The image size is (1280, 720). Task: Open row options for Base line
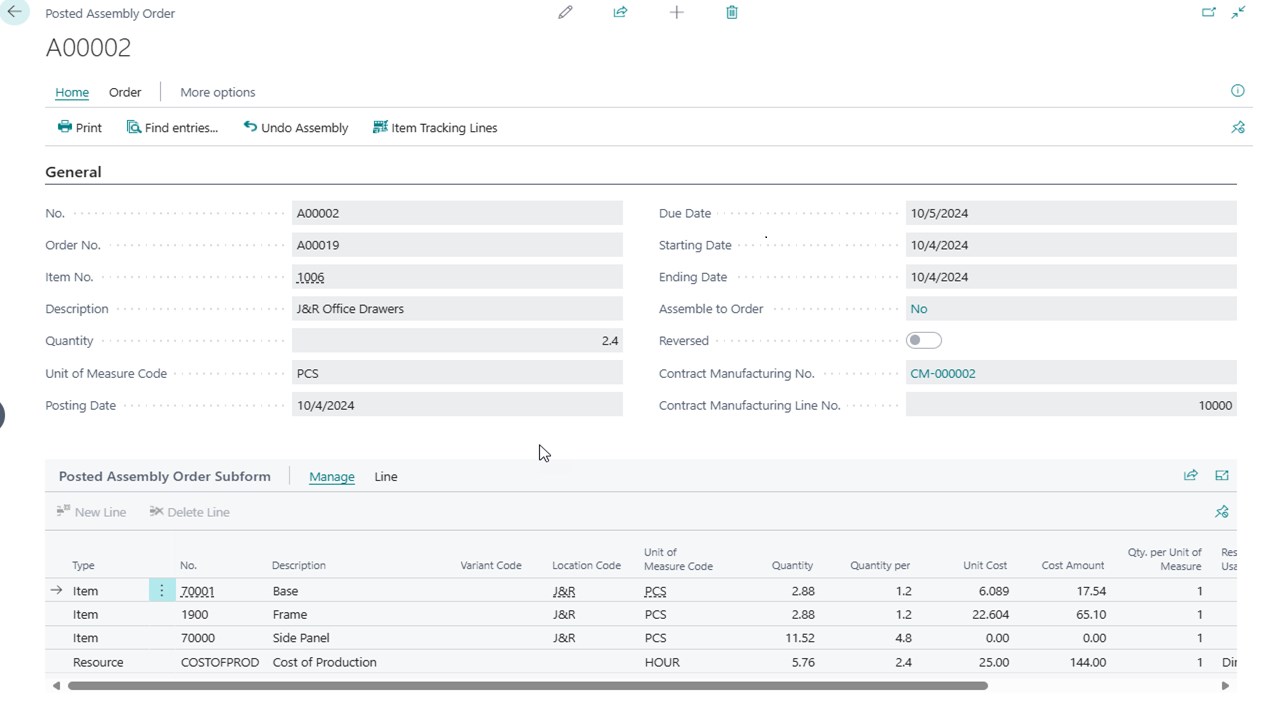[x=161, y=591]
